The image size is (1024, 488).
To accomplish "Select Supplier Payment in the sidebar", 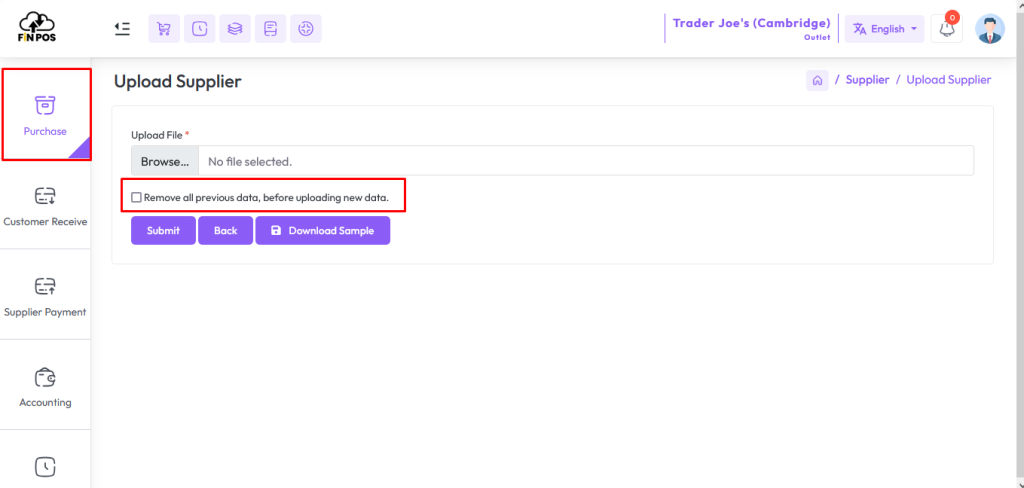I will point(45,295).
